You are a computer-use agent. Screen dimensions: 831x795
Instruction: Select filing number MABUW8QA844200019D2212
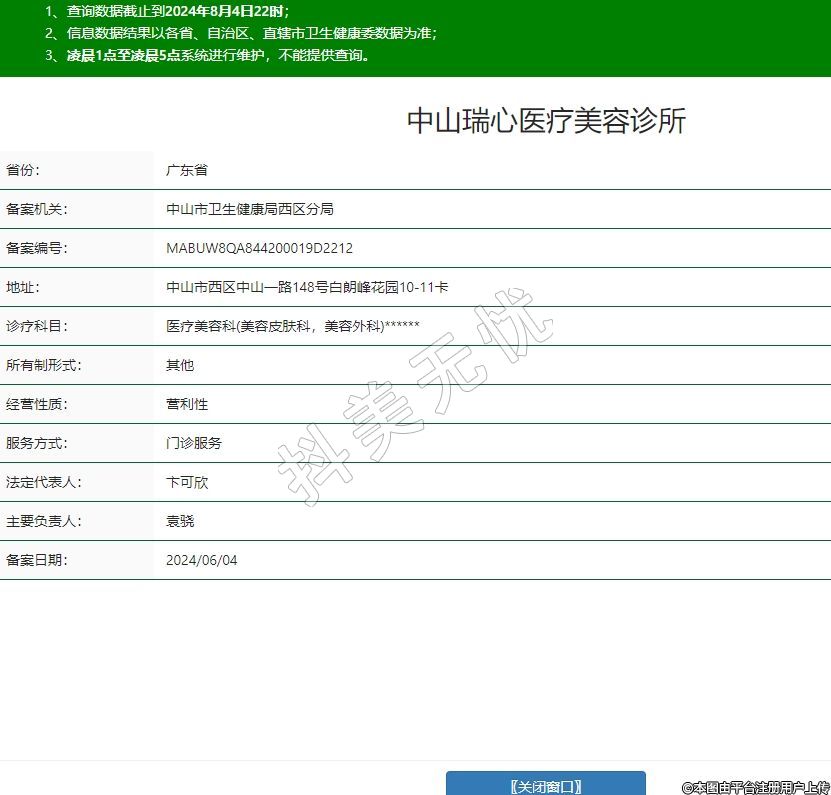pyautogui.click(x=259, y=248)
